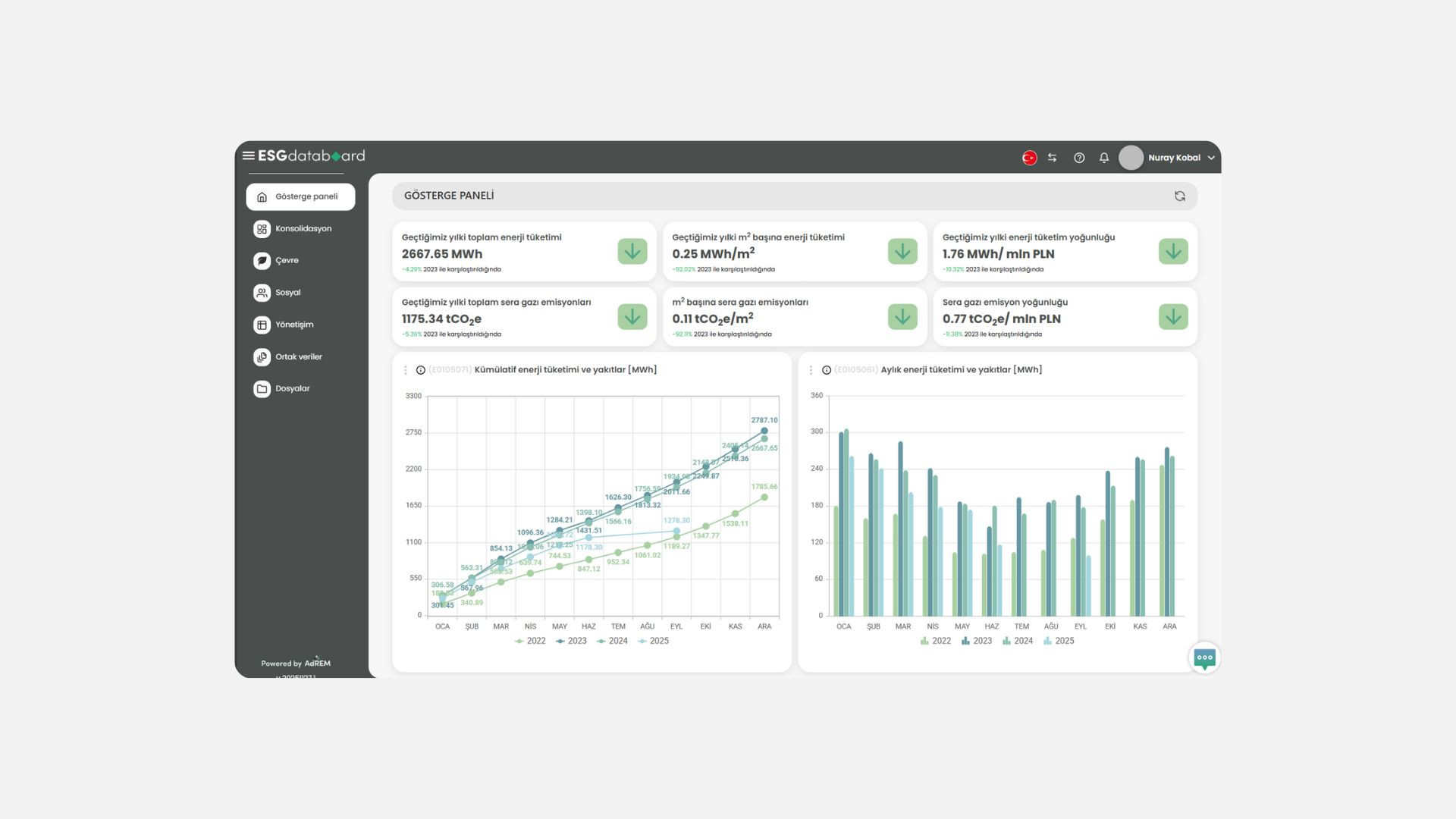The image size is (1456, 819).
Task: Toggle the 2024 series in the bar chart legend
Action: coord(1018,641)
